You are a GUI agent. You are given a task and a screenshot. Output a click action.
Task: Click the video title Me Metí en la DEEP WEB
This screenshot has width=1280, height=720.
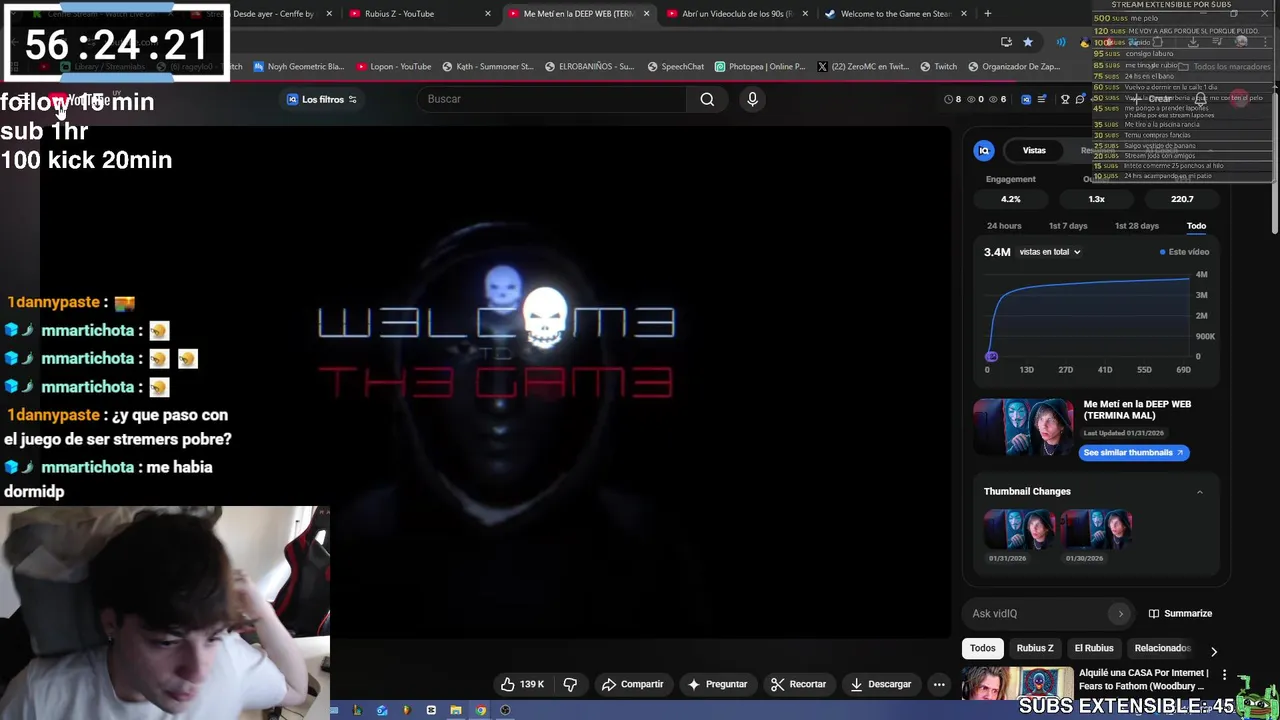(x=1137, y=410)
